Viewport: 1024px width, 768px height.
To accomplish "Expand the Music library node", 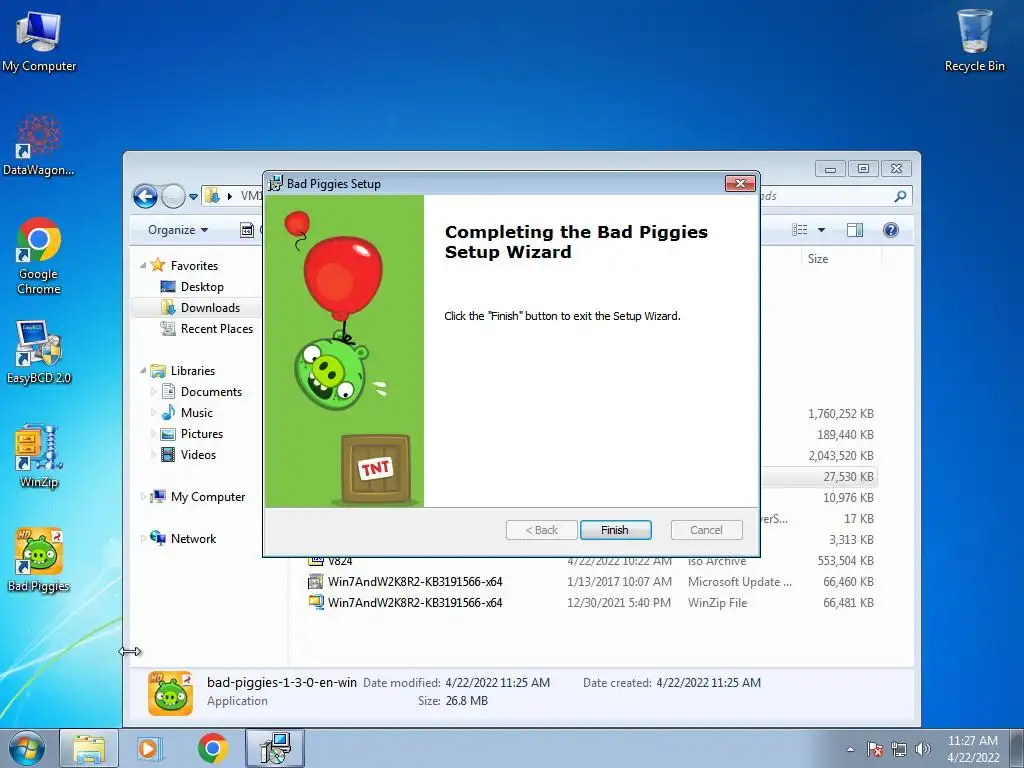I will 153,413.
